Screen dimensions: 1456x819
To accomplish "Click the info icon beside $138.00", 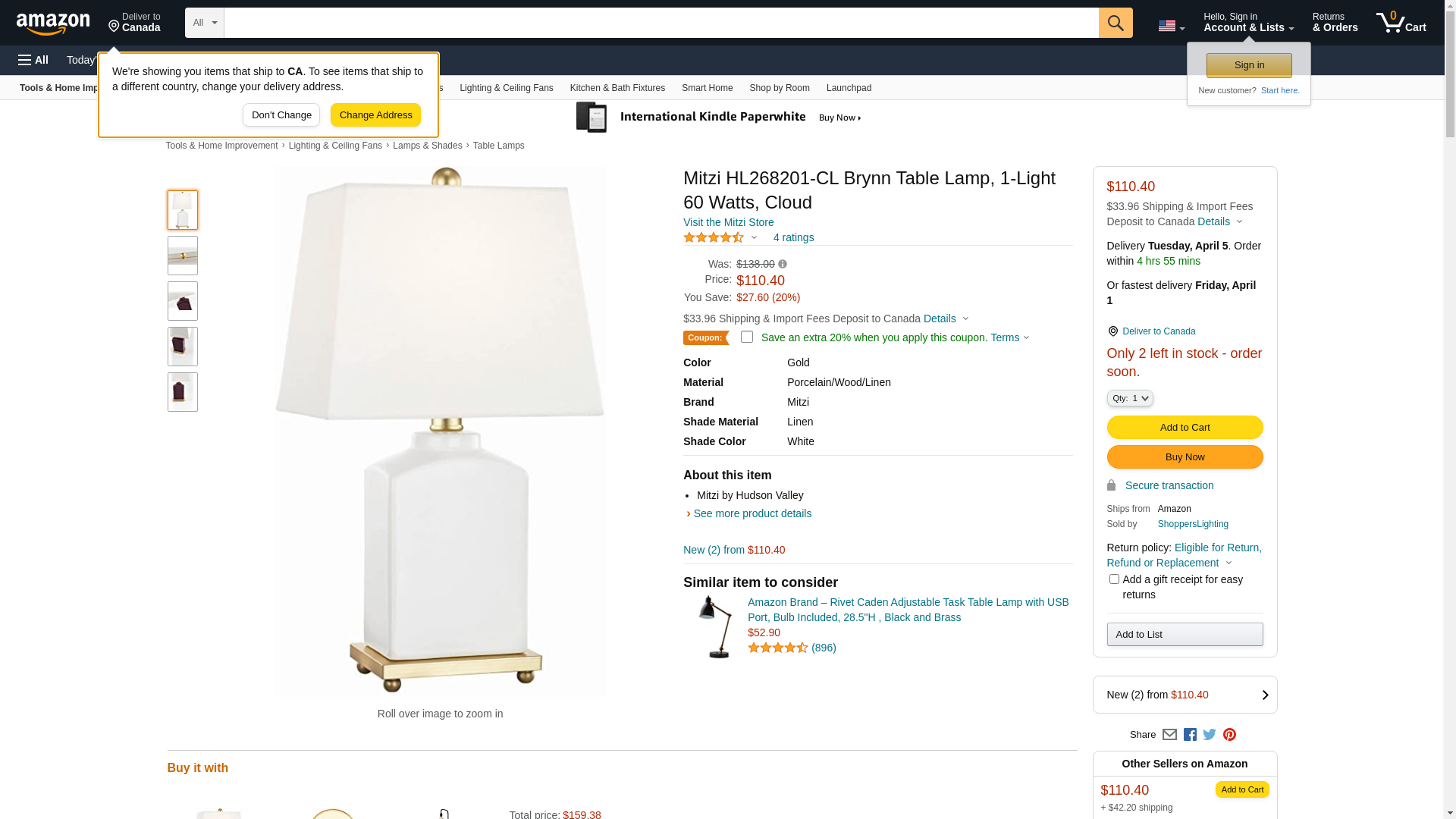I will pos(783,264).
